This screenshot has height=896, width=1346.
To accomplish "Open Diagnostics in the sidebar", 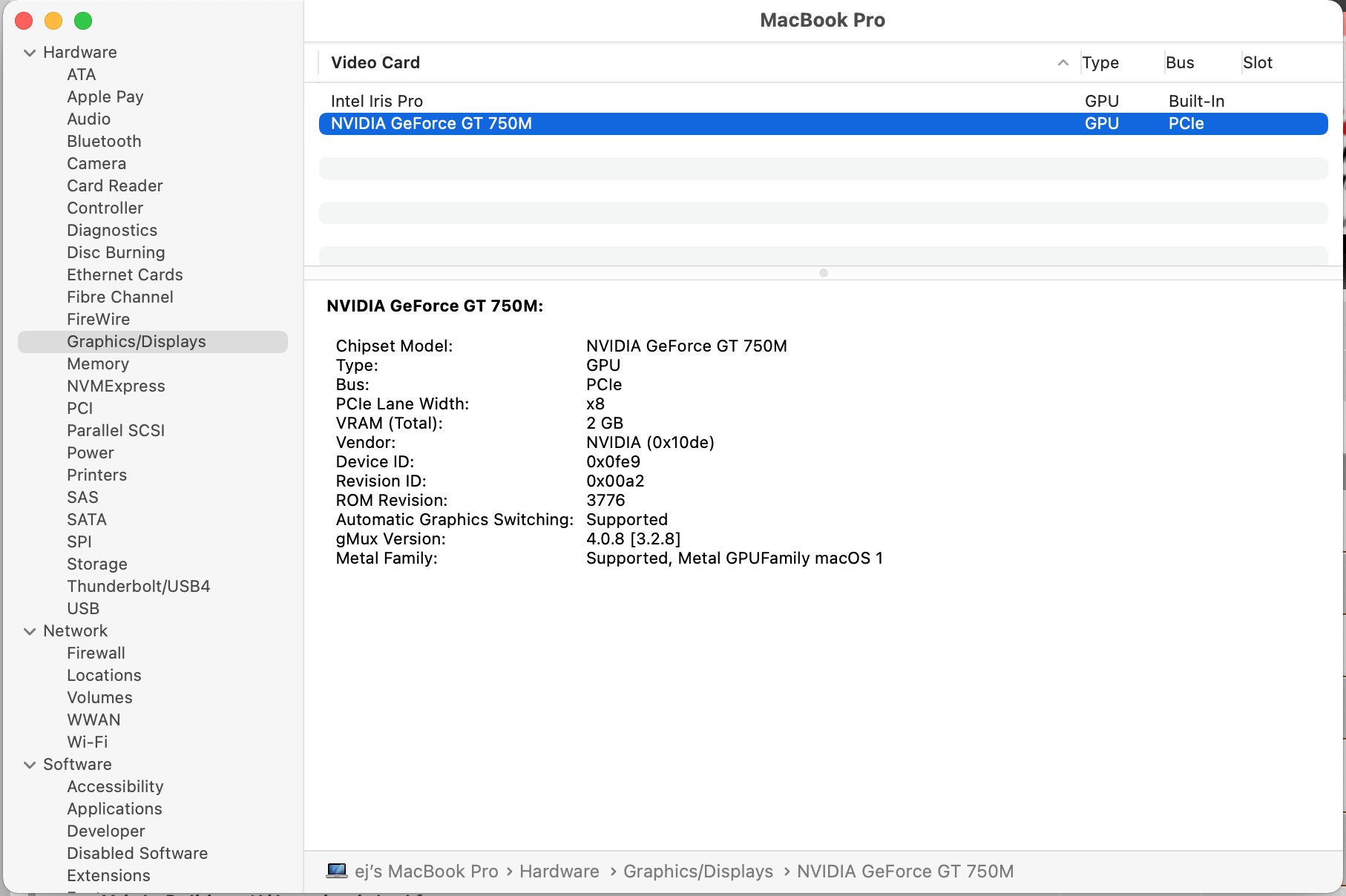I will [x=112, y=231].
